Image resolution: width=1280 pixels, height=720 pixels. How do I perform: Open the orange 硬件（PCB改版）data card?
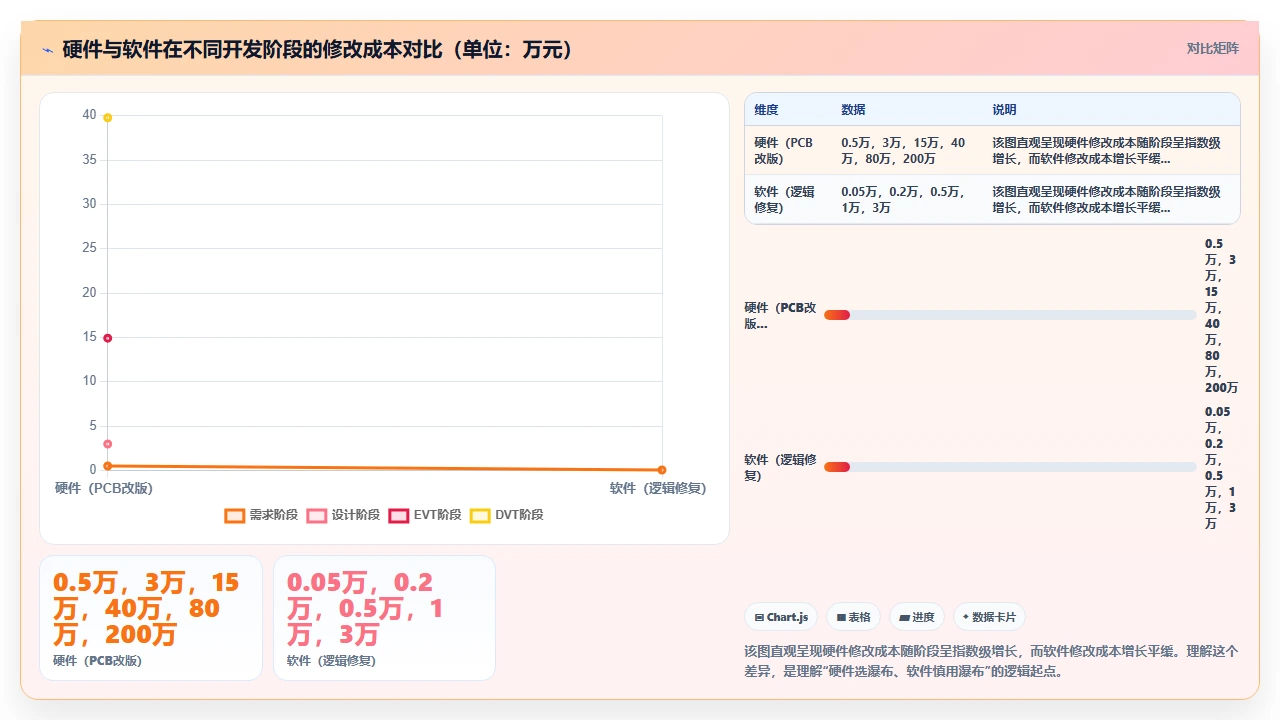click(x=151, y=618)
